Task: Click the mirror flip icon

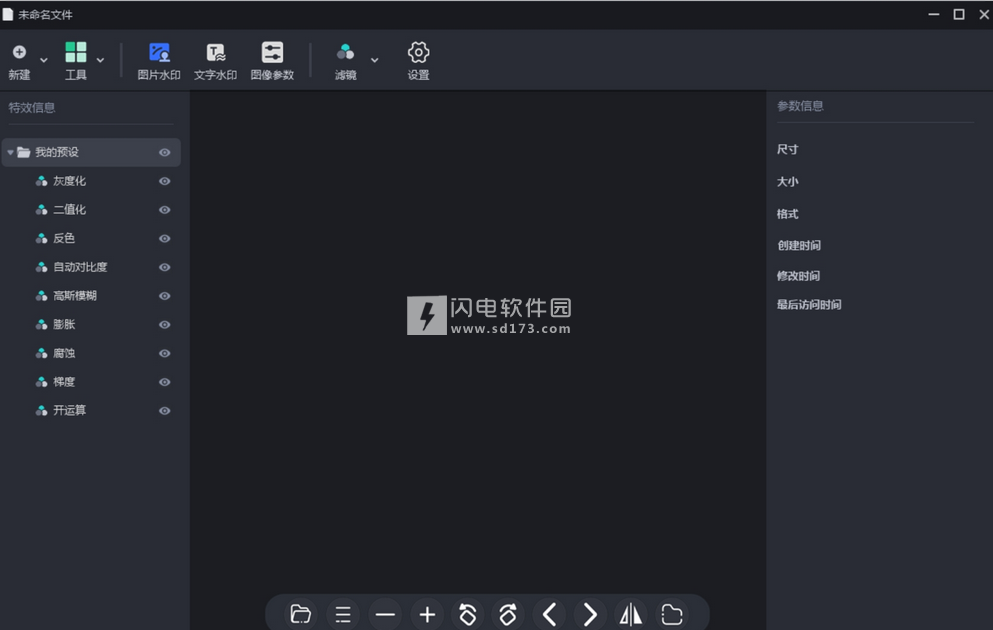Action: pyautogui.click(x=631, y=614)
